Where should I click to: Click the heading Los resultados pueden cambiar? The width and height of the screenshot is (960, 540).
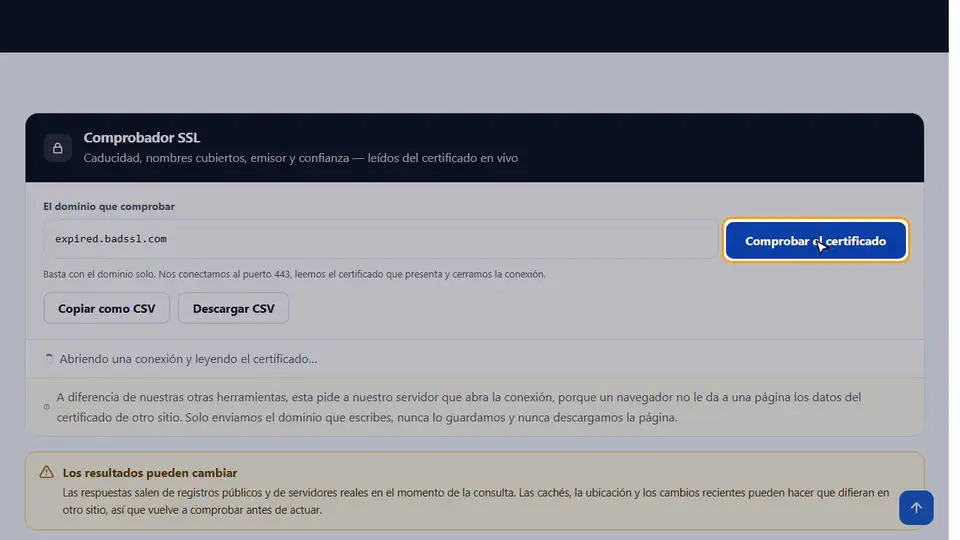(150, 473)
